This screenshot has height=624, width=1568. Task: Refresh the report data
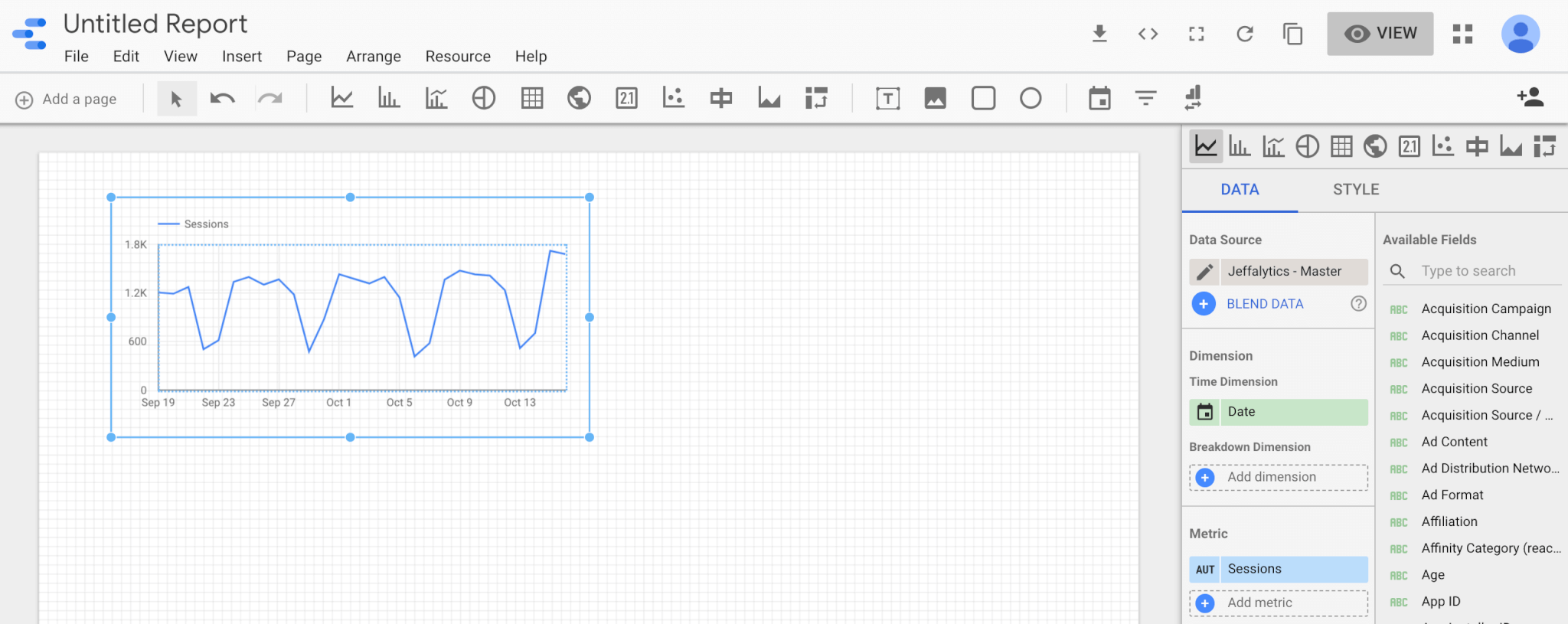click(1245, 34)
